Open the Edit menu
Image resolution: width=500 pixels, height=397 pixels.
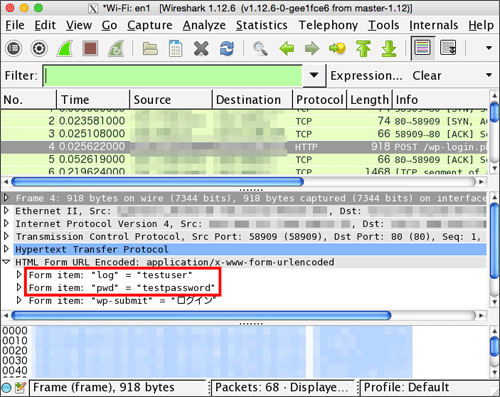point(45,25)
